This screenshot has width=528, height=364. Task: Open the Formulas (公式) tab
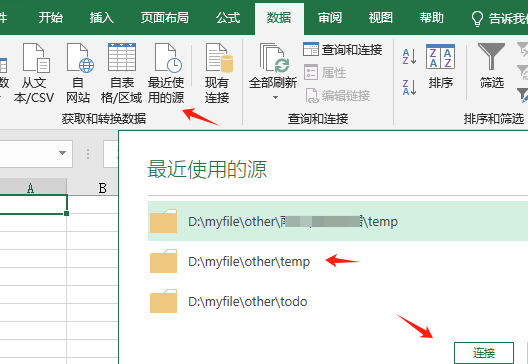228,18
